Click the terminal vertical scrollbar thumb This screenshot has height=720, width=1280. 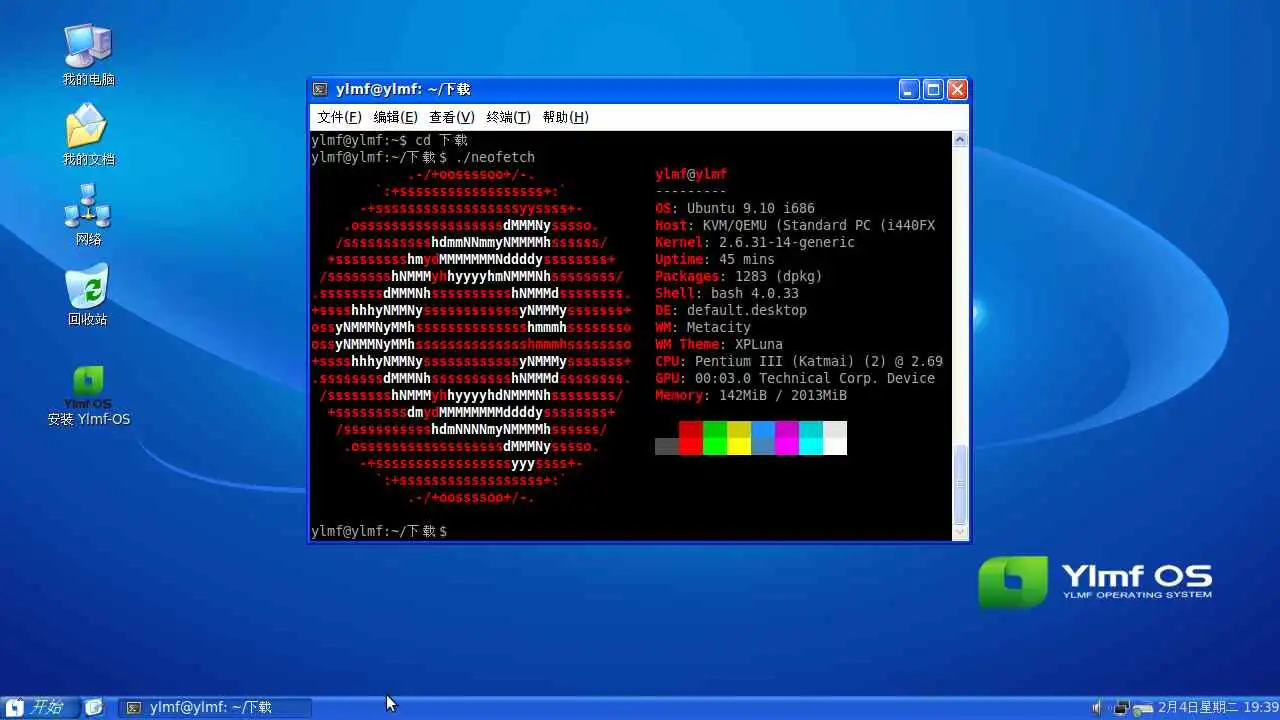click(960, 484)
